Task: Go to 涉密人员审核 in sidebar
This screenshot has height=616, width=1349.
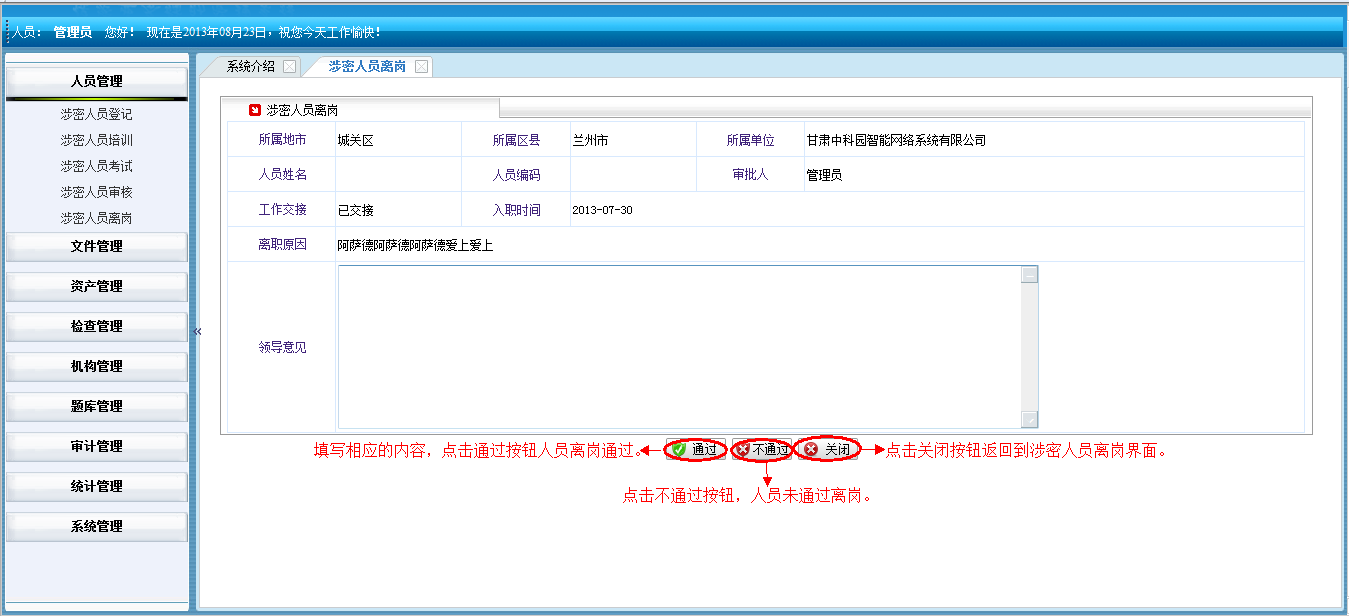Action: [96, 192]
